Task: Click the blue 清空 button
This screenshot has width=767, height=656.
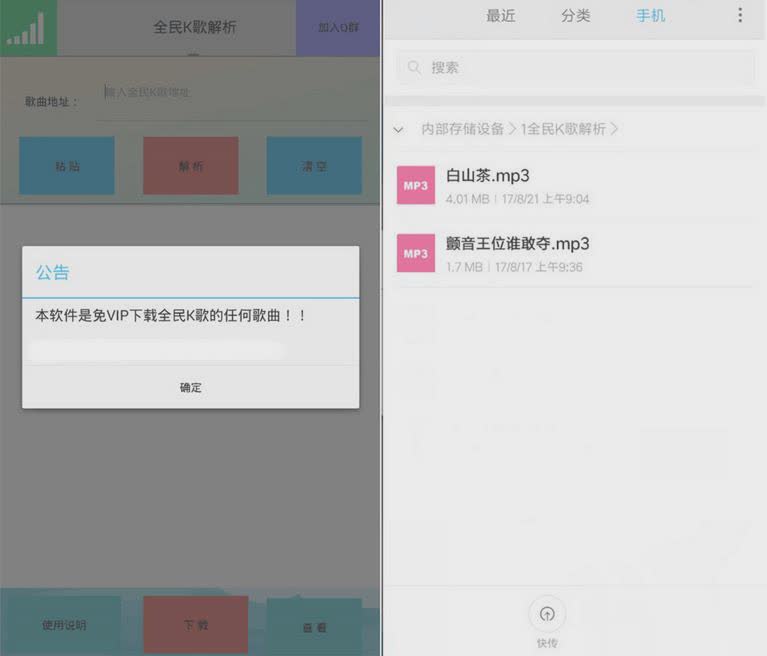Action: 314,166
